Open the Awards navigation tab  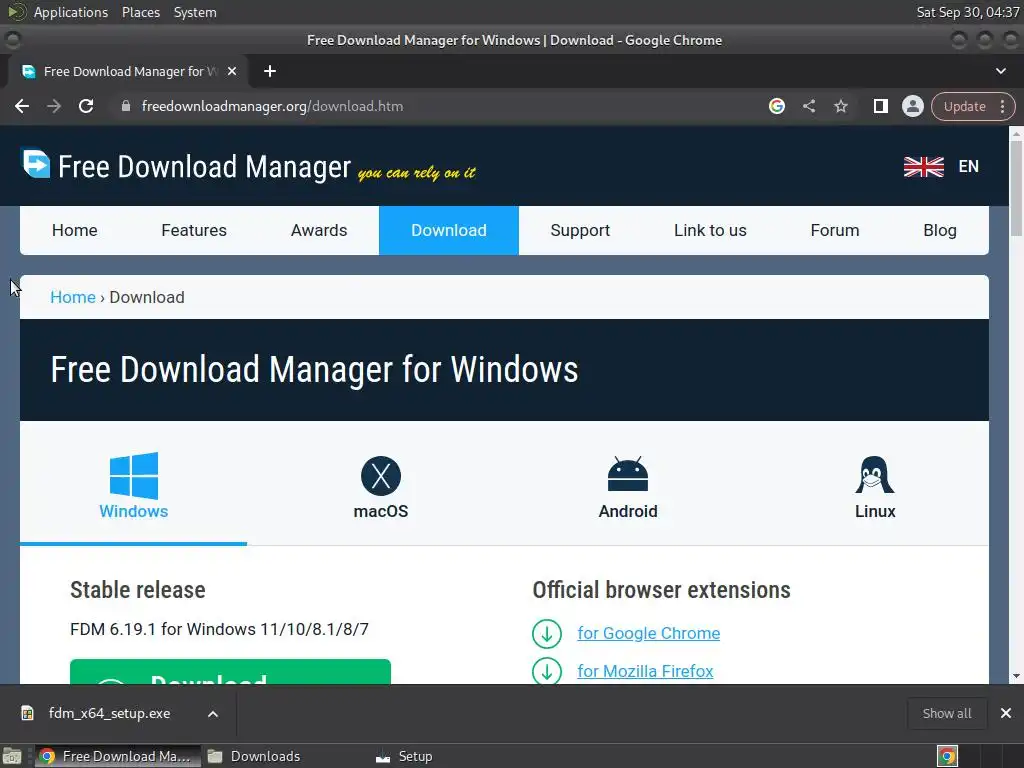319,231
